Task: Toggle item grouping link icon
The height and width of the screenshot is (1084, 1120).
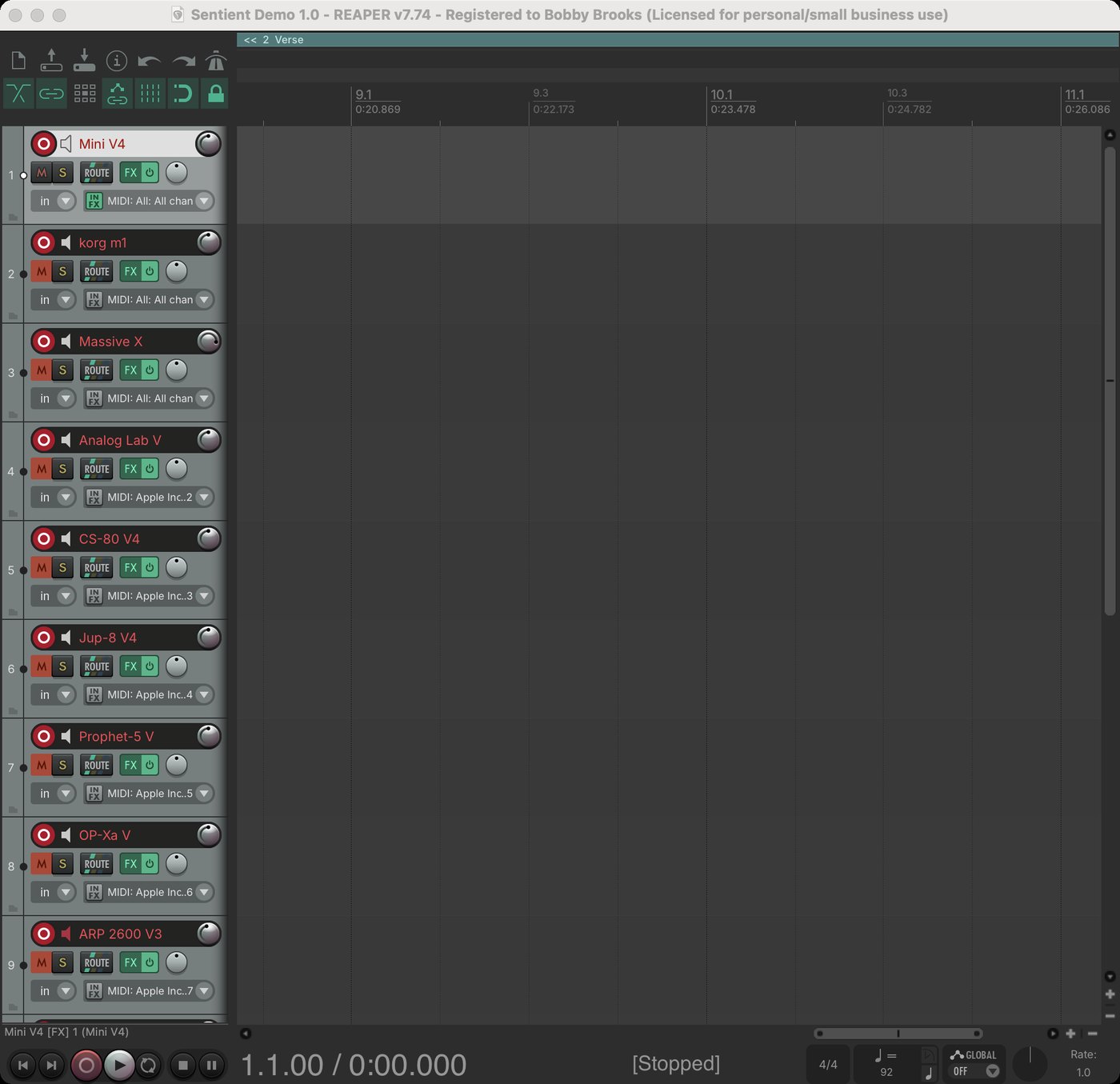Action: 51,94
